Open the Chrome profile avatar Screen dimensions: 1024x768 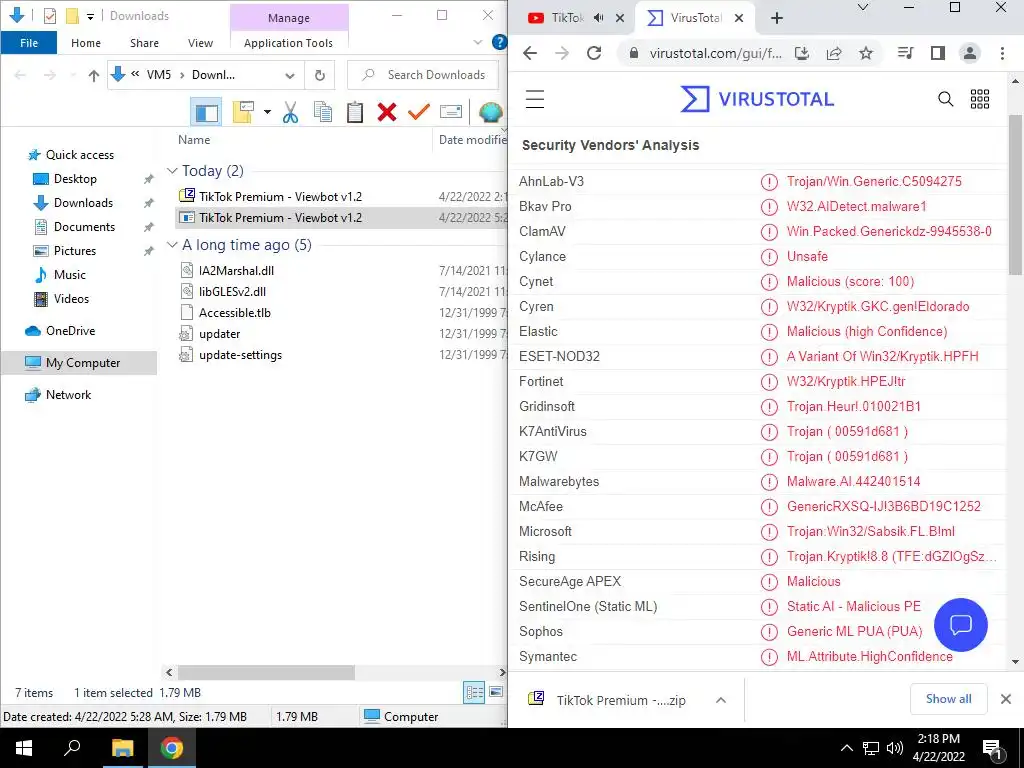pos(970,53)
